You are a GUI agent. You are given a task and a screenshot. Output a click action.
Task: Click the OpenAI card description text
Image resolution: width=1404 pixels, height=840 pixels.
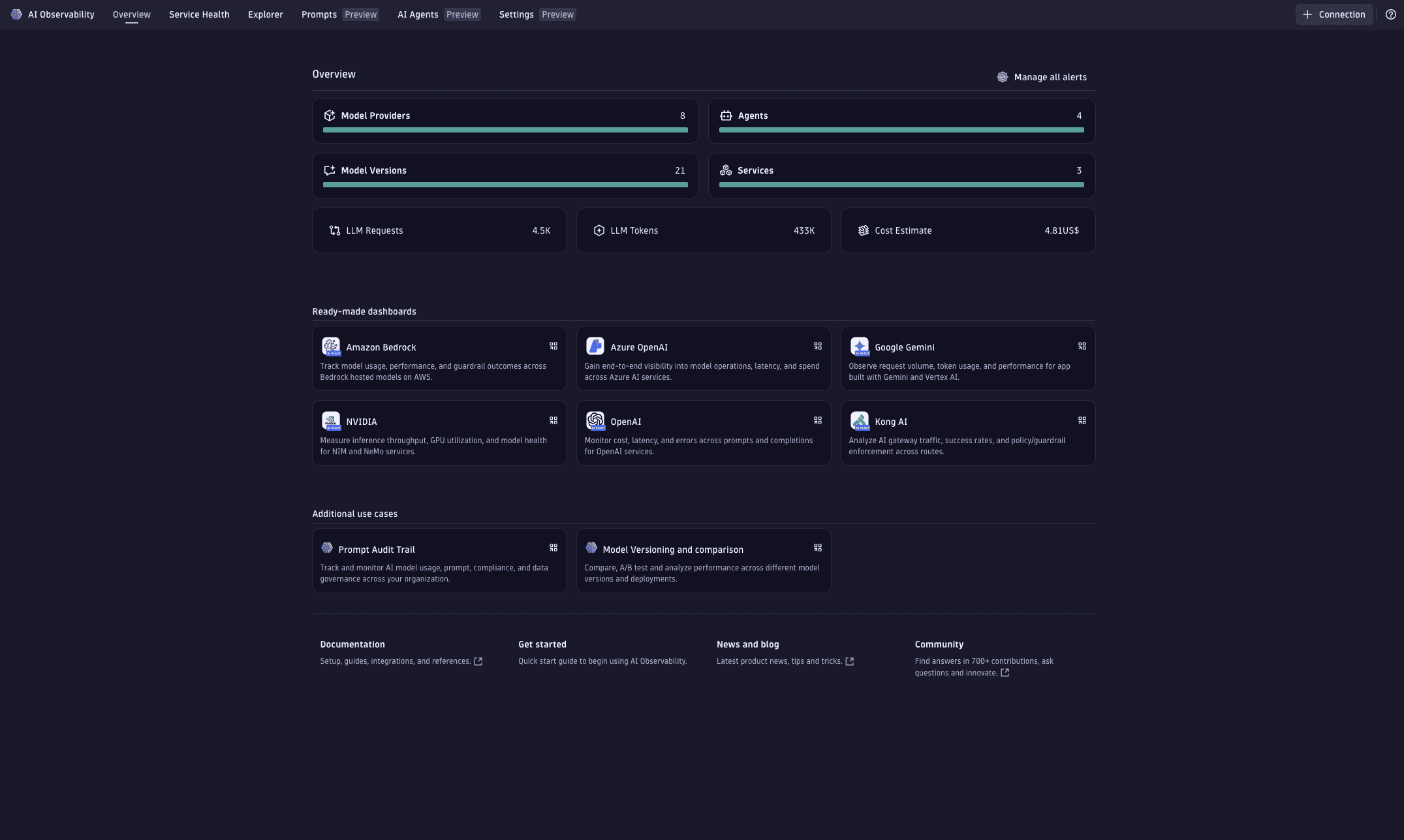698,446
